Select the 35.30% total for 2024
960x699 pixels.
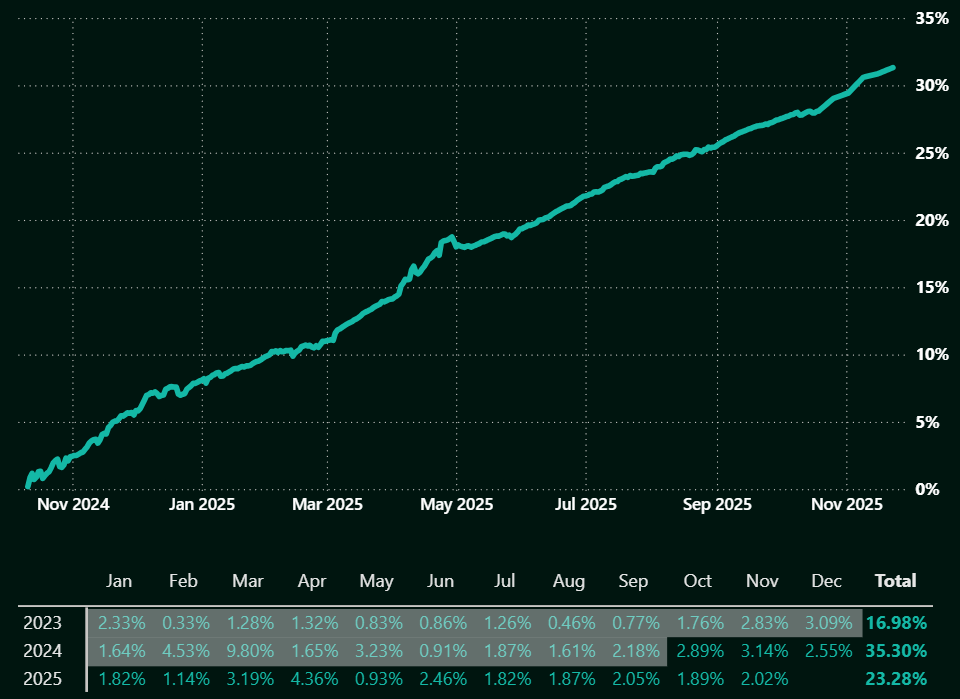897,652
